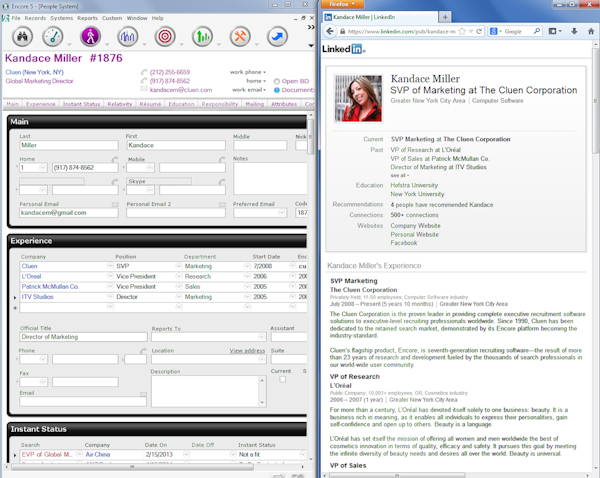Expand the toolbar overflow chevron
The height and width of the screenshot is (478, 600).
click(x=311, y=27)
